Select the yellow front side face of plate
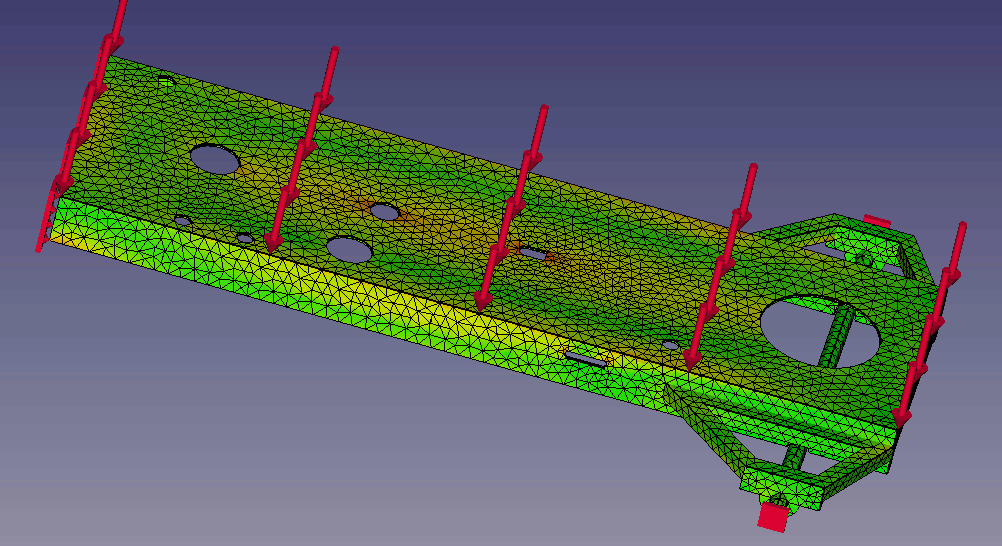This screenshot has height=546, width=1002. [350, 300]
